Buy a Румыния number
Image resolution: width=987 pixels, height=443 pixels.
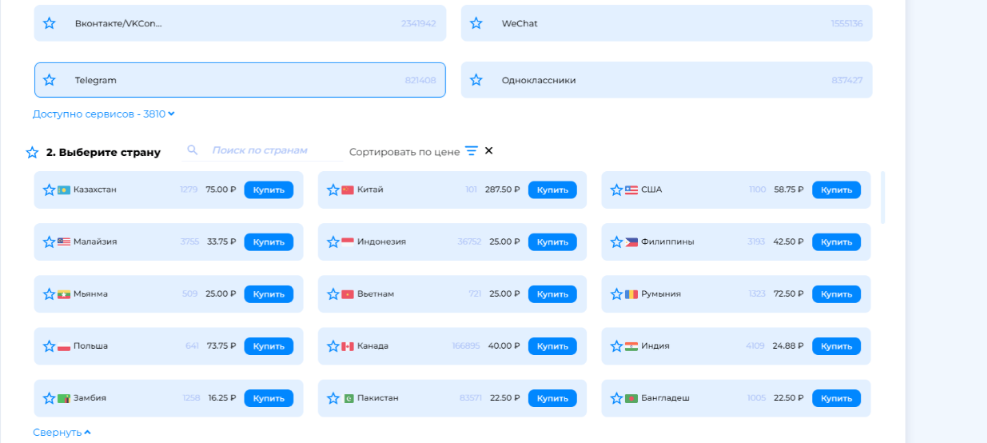coord(837,294)
